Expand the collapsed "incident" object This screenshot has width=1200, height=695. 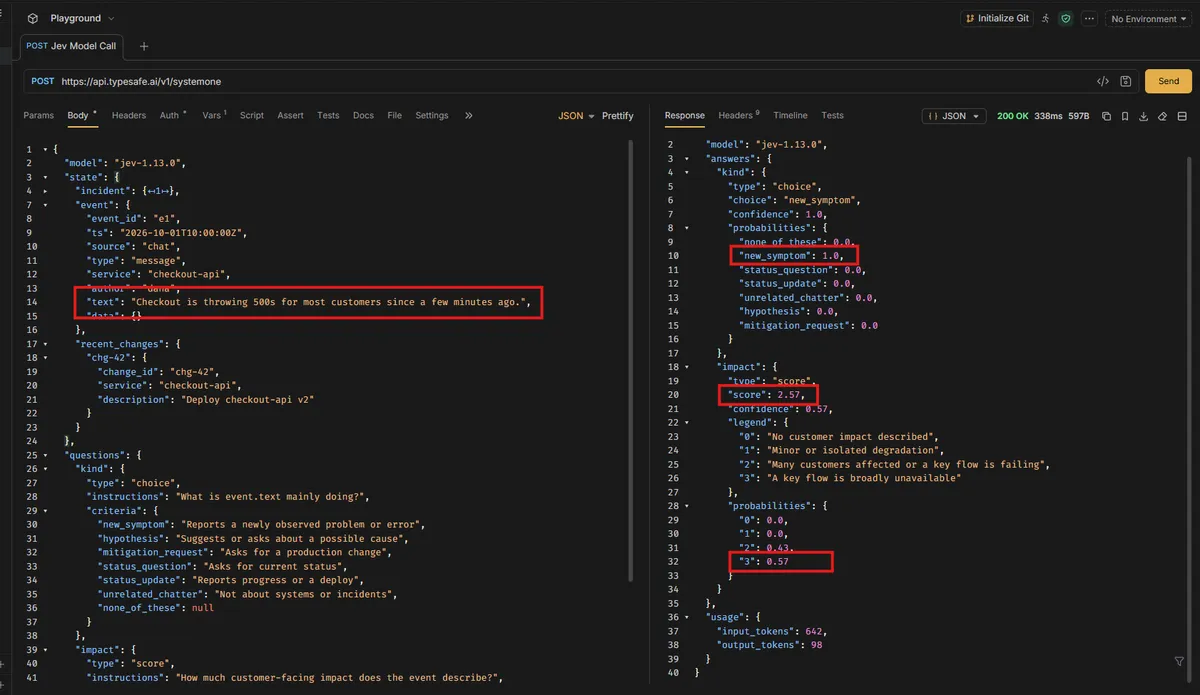coord(44,190)
